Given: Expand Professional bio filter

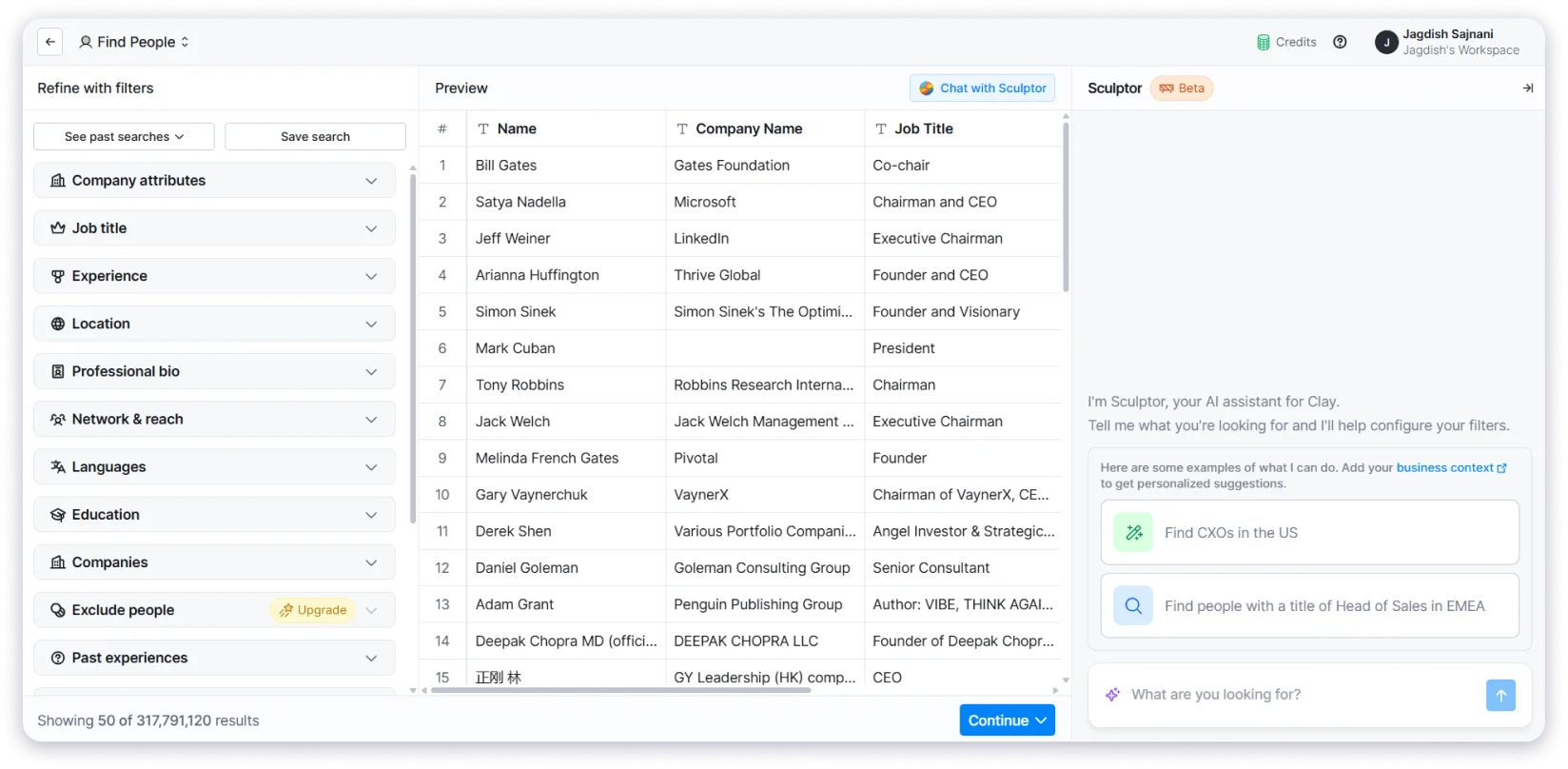Looking at the screenshot, I should [x=214, y=371].
